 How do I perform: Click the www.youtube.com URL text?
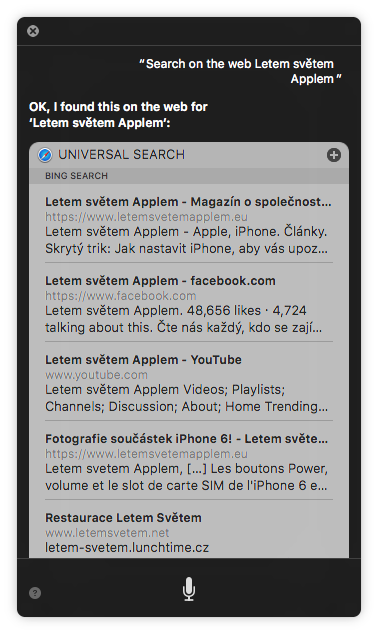pos(96,375)
